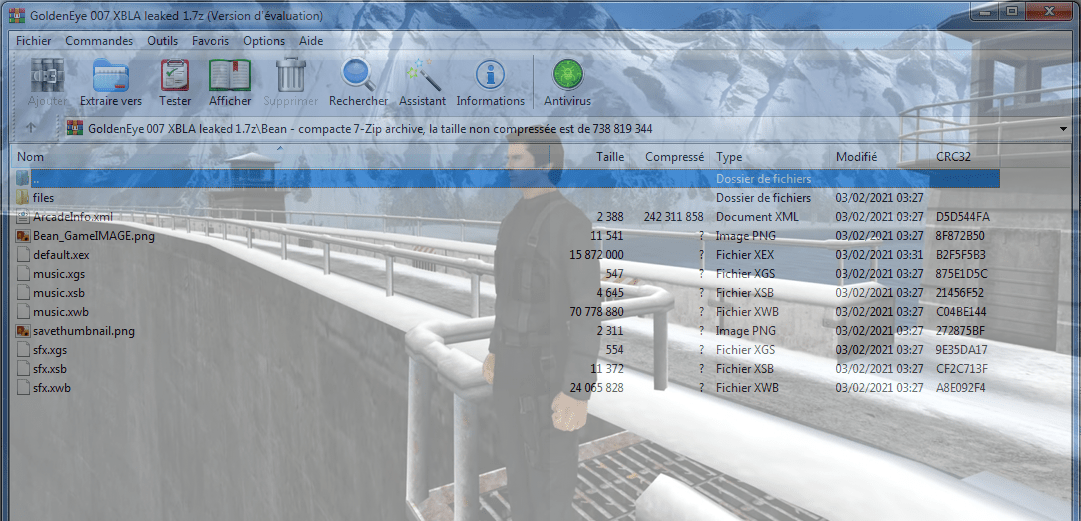Launch the Assistant wand icon
The height and width of the screenshot is (521, 1081).
(423, 74)
